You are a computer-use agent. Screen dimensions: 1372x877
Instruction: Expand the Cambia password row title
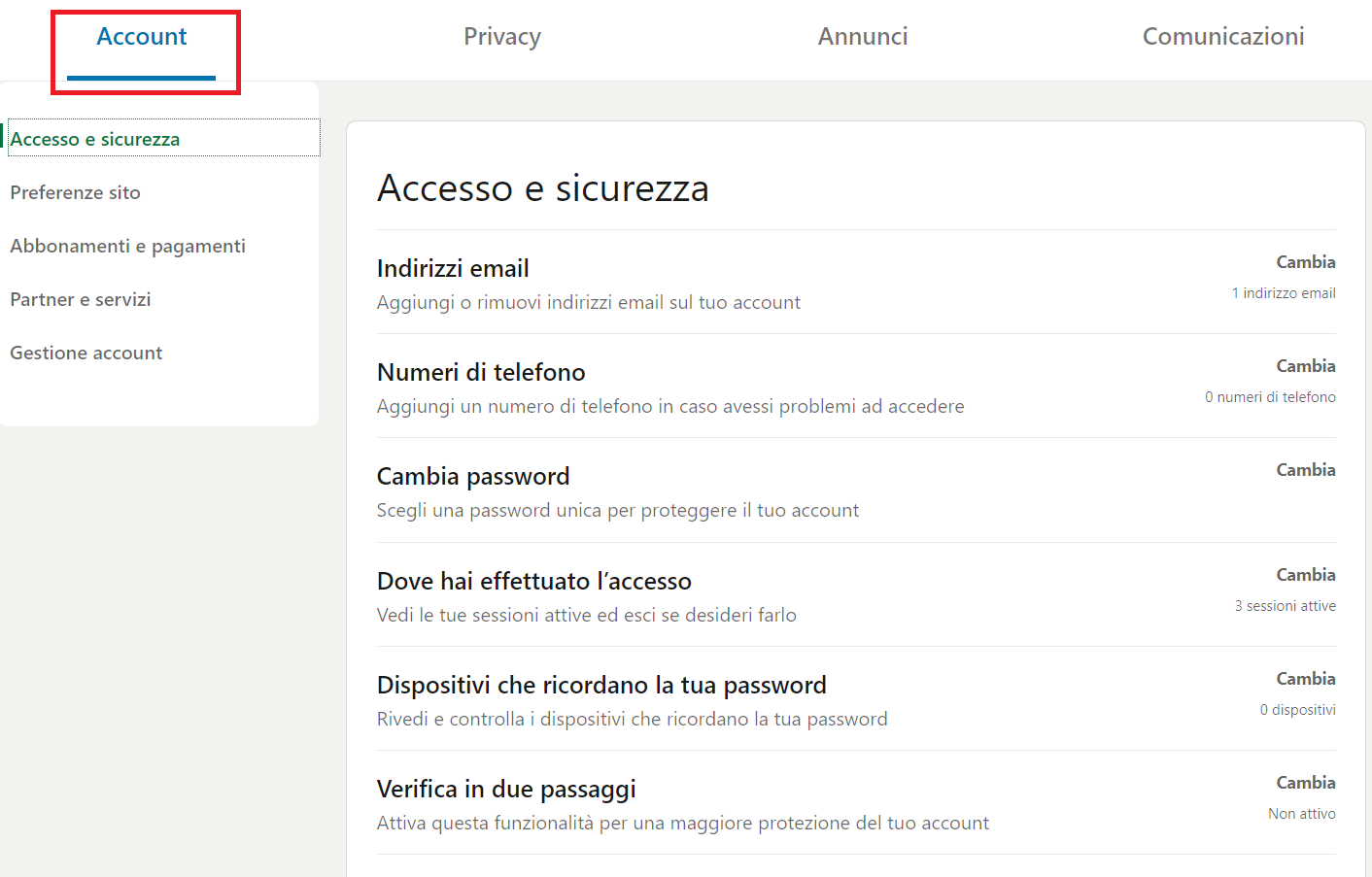click(x=473, y=477)
